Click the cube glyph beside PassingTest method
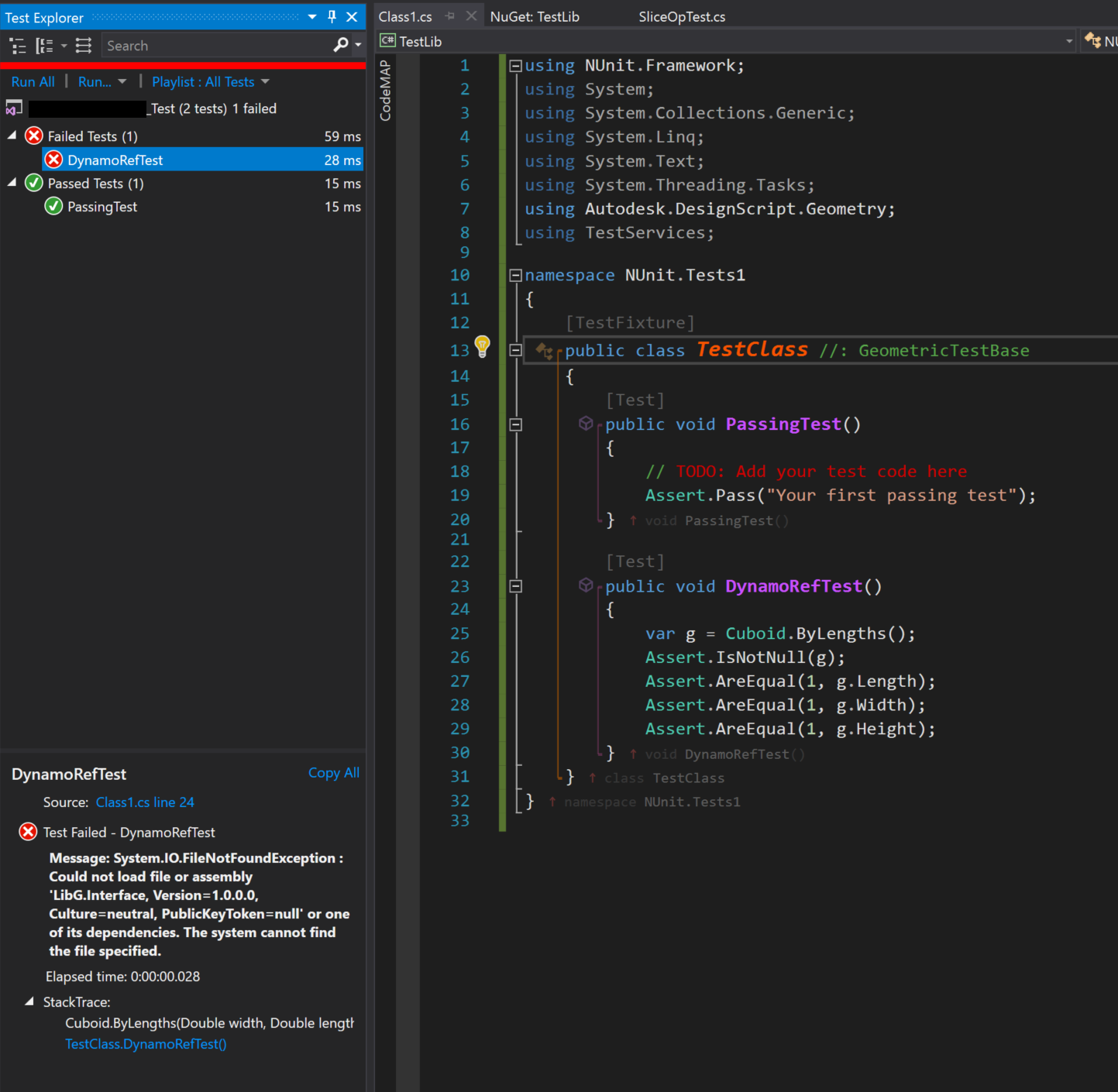Viewport: 1118px width, 1092px height. coord(586,423)
